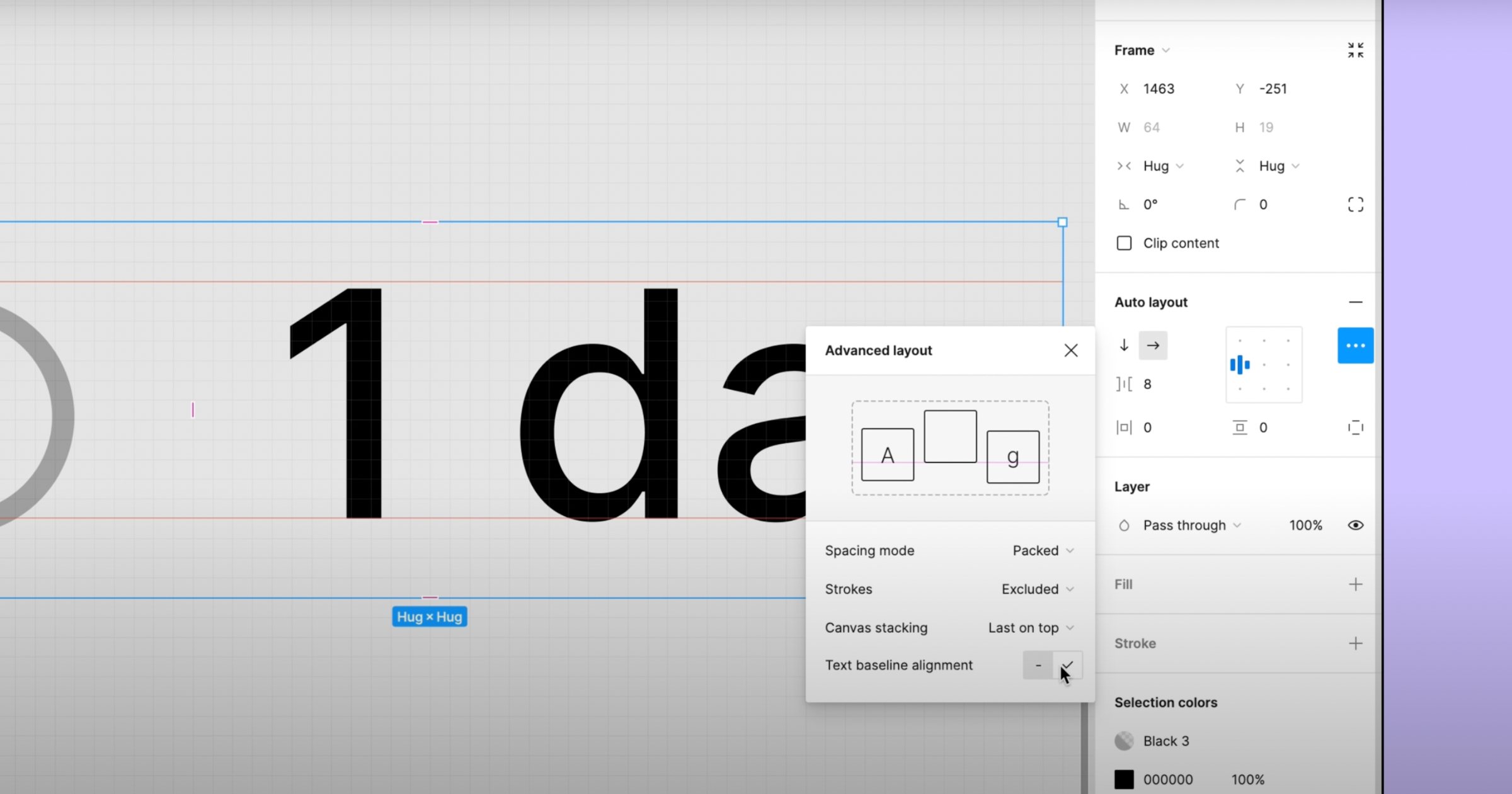The image size is (1512, 794).
Task: Open the Frame type dropdown
Action: tap(1142, 50)
